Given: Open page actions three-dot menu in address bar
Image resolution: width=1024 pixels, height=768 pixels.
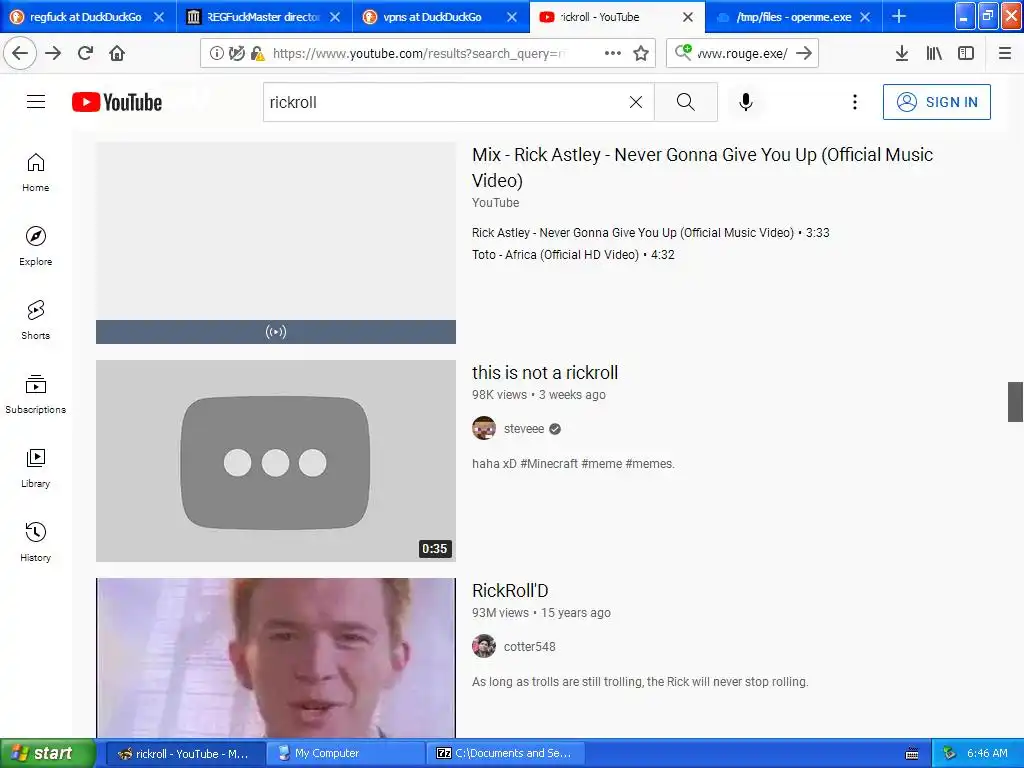Looking at the screenshot, I should coord(613,53).
